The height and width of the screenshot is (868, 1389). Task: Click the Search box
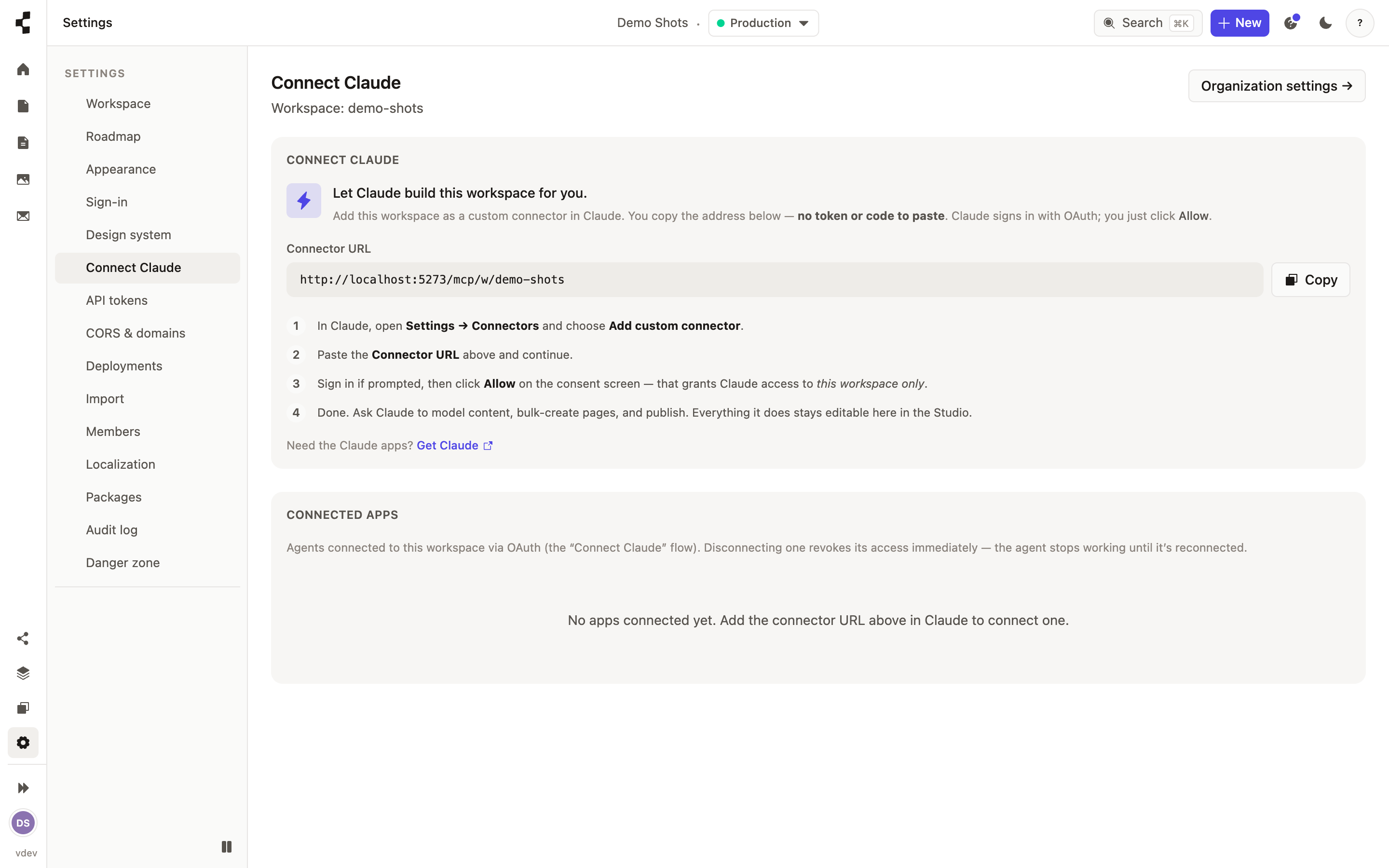pos(1148,23)
